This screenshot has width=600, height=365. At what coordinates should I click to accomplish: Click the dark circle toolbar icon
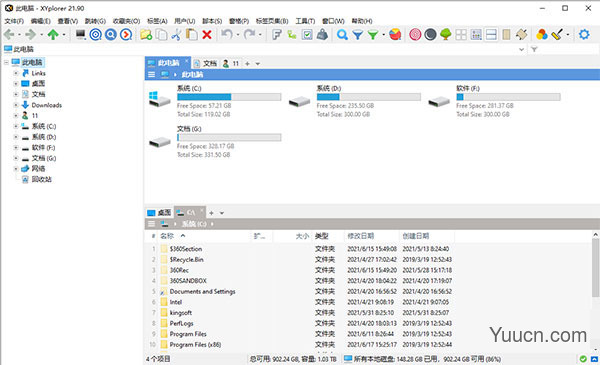tap(430, 35)
